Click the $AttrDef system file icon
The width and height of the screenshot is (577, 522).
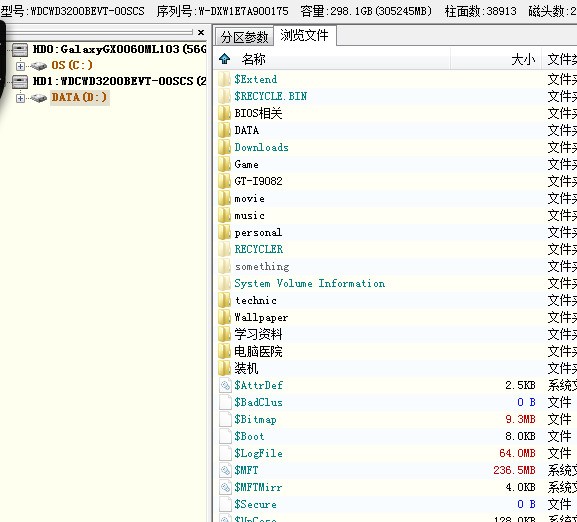225,385
